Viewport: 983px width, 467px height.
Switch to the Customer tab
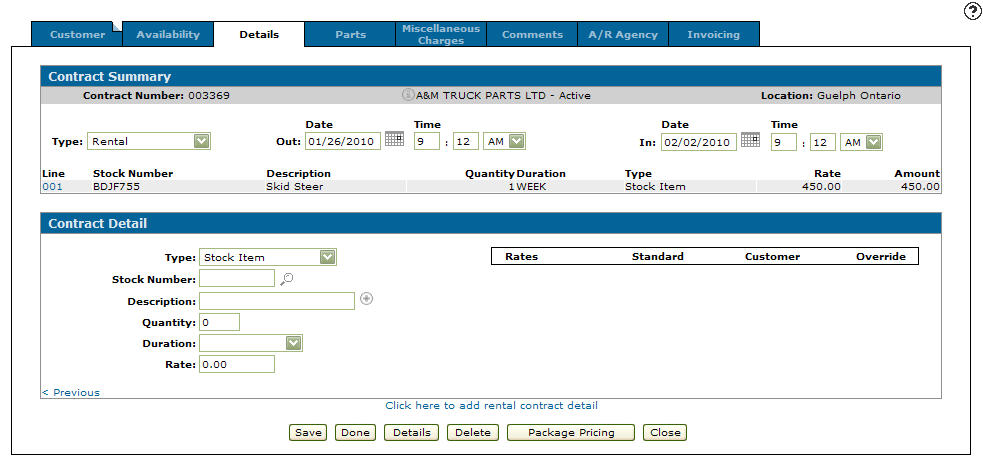(77, 34)
